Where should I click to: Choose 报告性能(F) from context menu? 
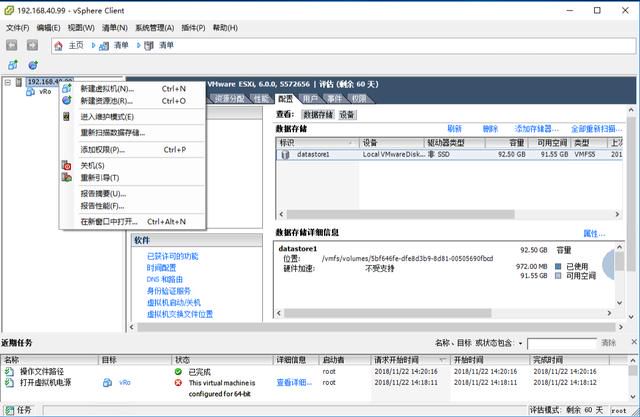click(133, 206)
